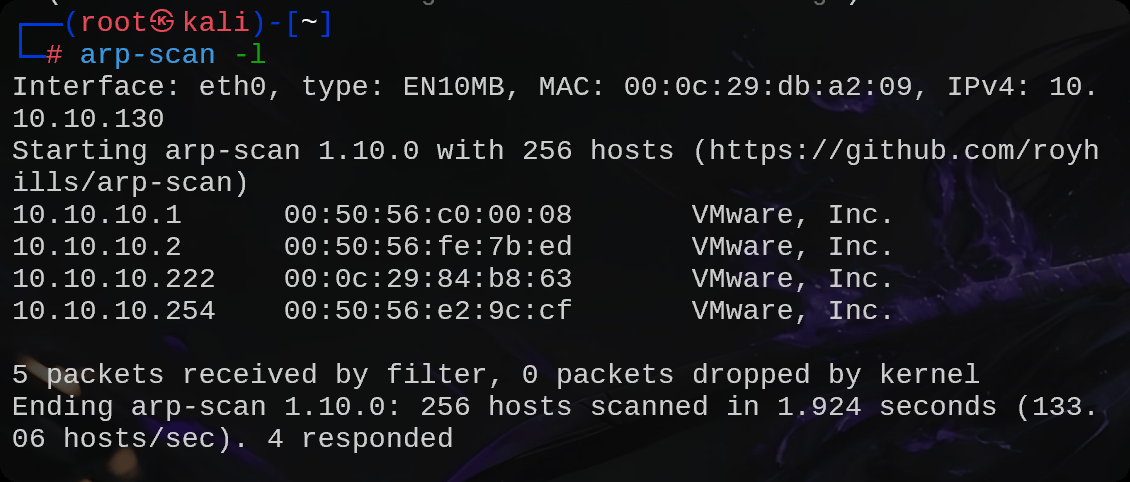Viewport: 1130px width, 482px height.
Task: Click the "root" username in the prompt
Action: (x=115, y=24)
